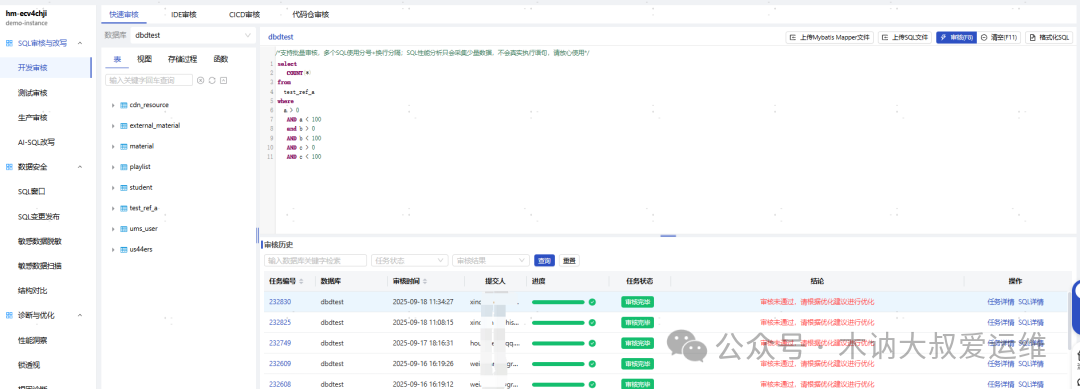
Task: Collapse the SQL审核与改写 sidebar section
Action: (80, 43)
